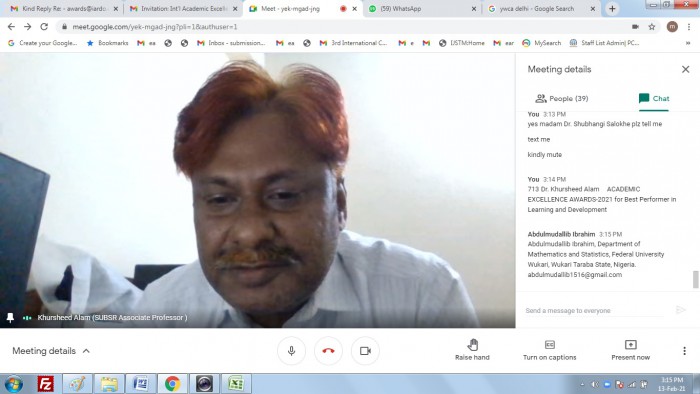Reload the Meet page
700x394 pixels.
[x=44, y=27]
